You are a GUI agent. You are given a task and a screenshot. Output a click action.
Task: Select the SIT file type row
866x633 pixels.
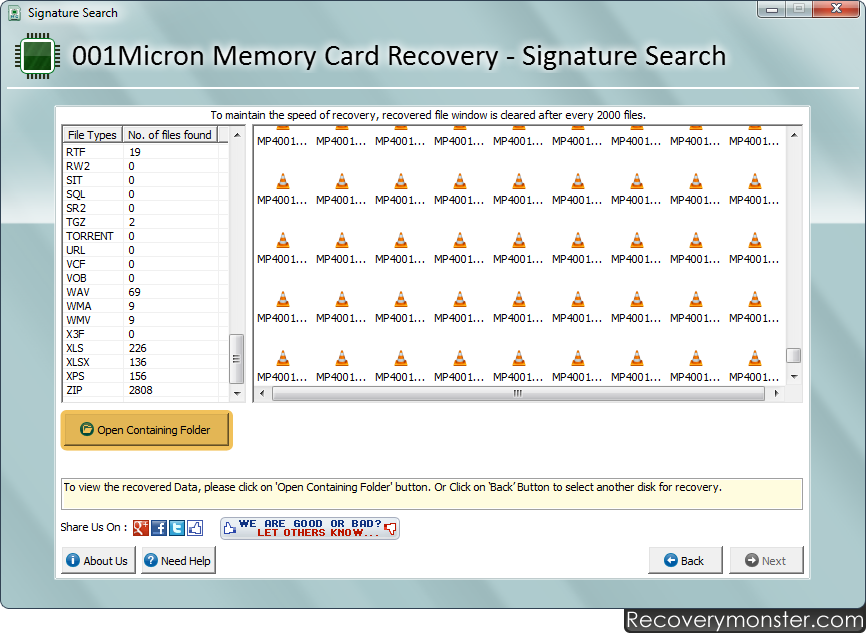coord(146,180)
